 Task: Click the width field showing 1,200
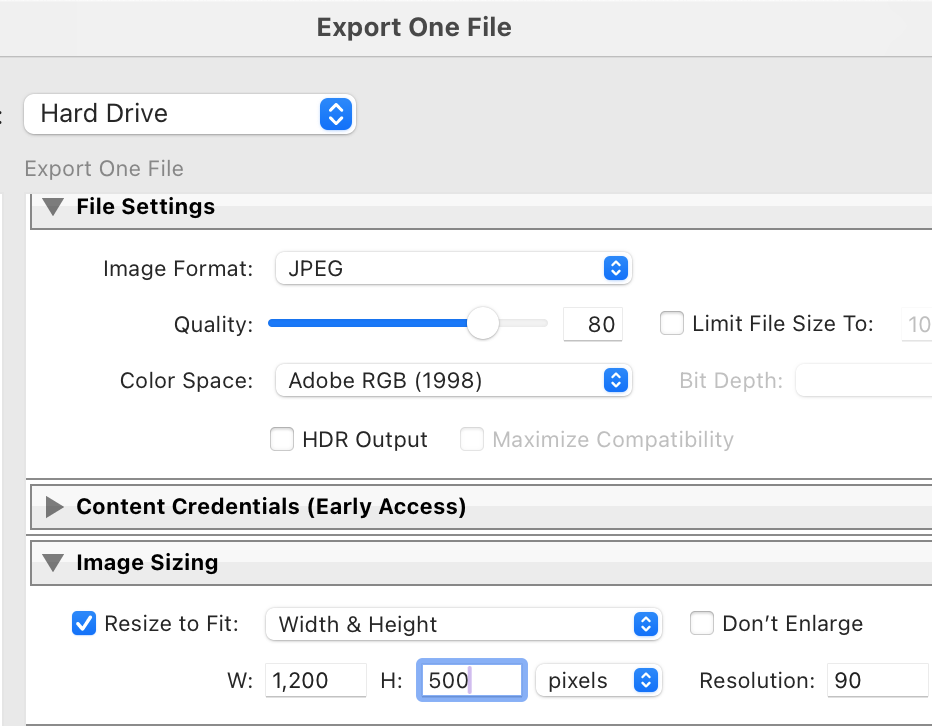[x=315, y=681]
